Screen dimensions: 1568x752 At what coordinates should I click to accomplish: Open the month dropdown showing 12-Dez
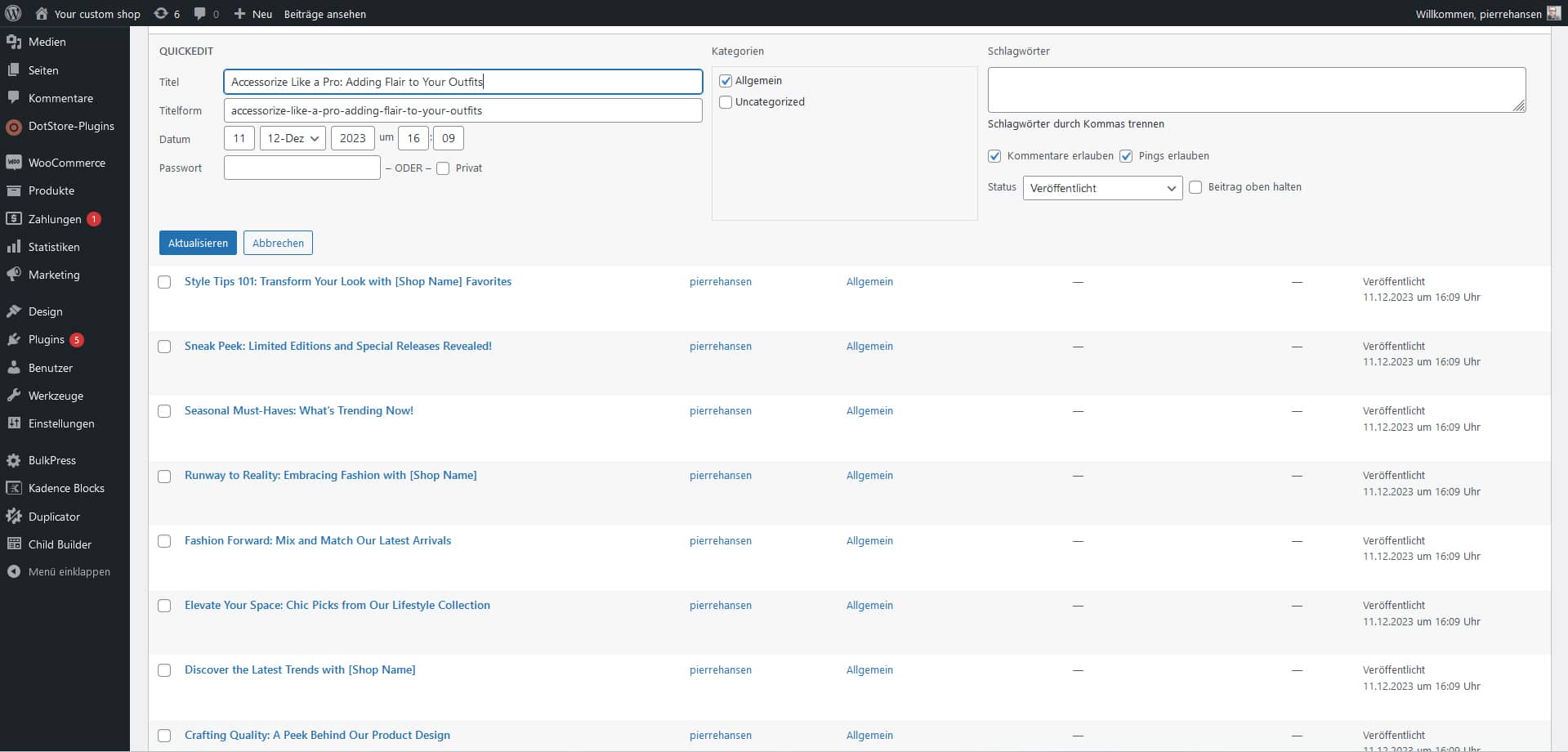tap(293, 138)
